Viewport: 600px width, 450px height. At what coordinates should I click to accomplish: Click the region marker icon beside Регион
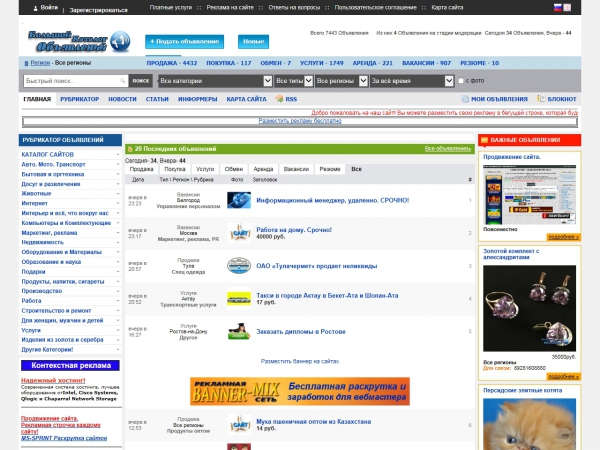[26, 63]
